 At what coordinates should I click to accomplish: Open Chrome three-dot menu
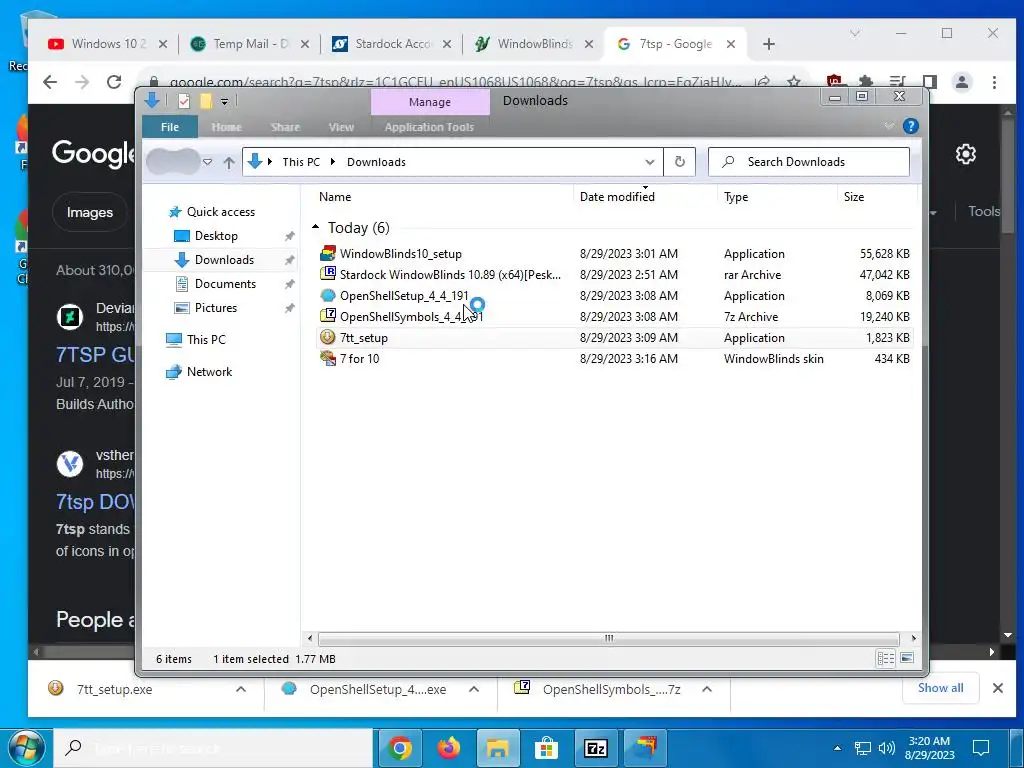(994, 82)
